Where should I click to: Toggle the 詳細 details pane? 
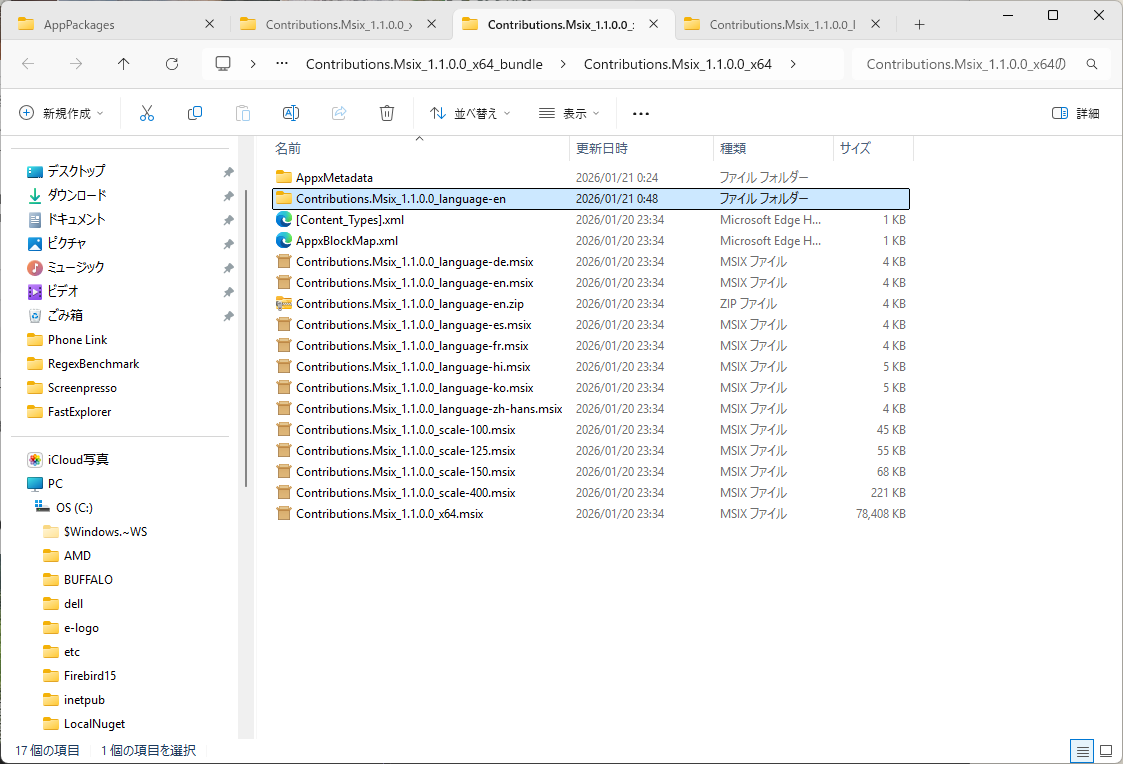point(1076,113)
